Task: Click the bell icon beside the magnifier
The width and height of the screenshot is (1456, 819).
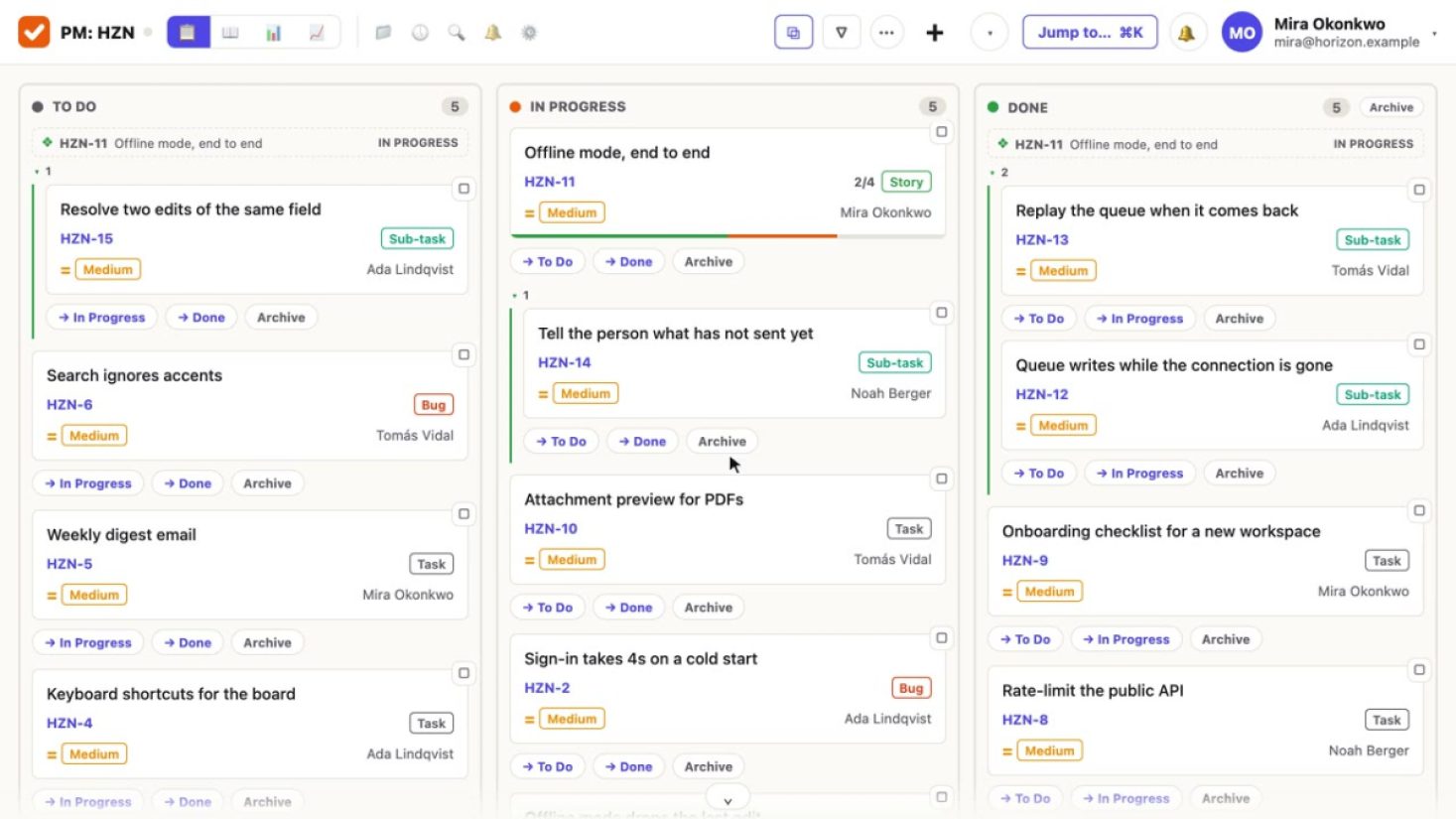Action: point(492,33)
